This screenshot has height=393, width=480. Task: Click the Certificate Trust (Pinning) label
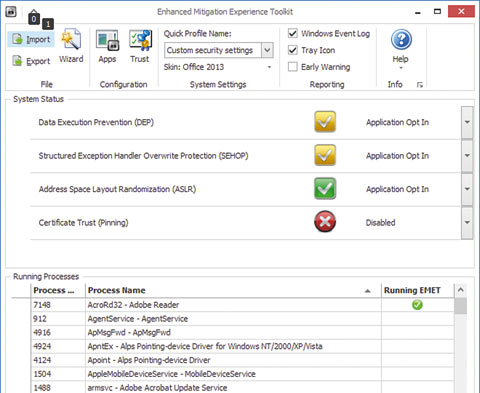pos(83,222)
